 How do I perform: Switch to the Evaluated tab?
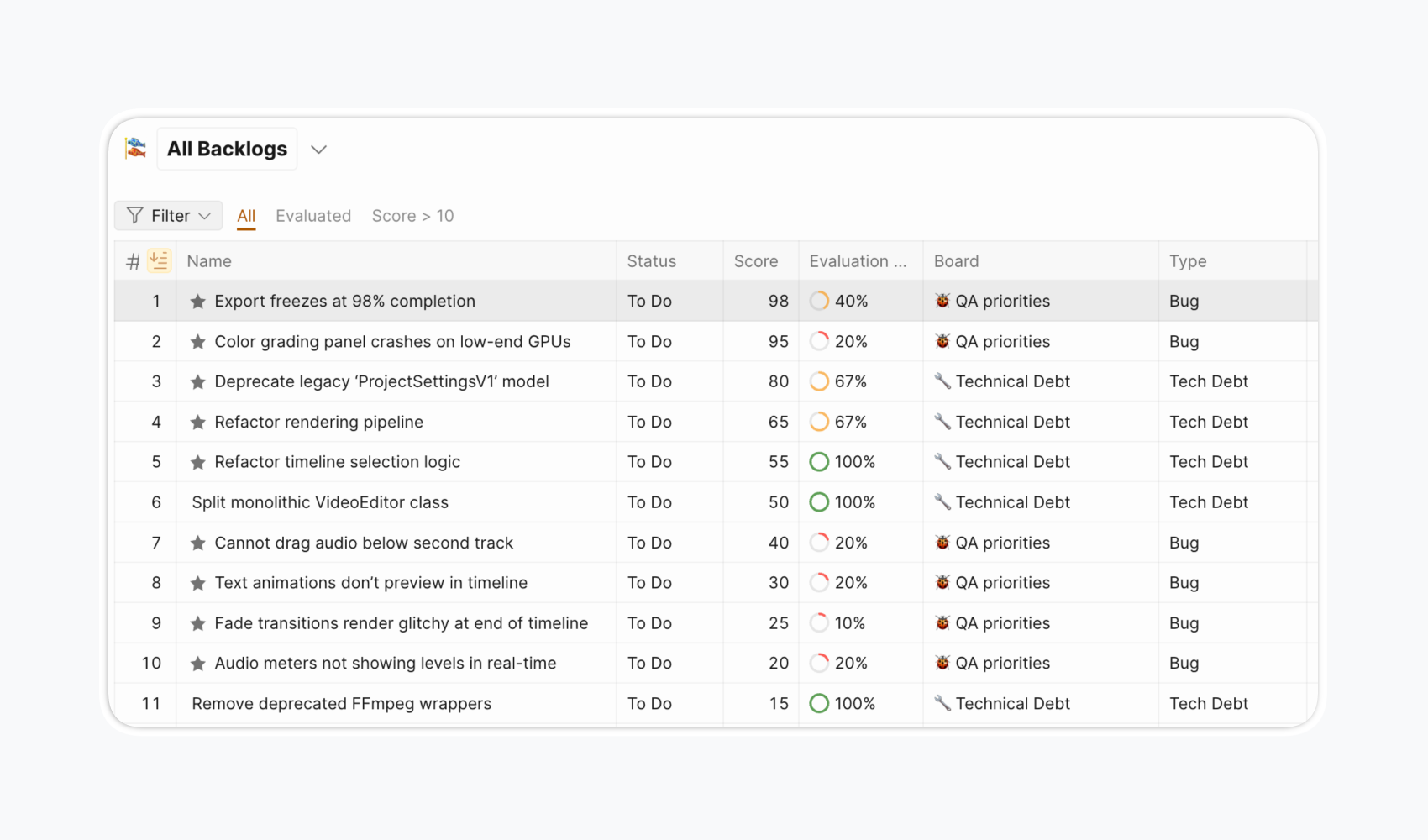(x=313, y=216)
